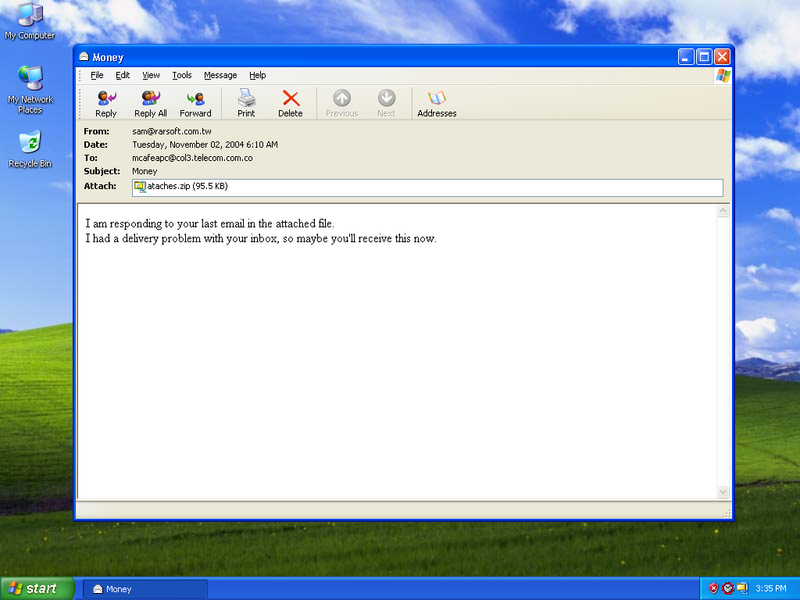The image size is (800, 600).
Task: Open the Help menu
Action: 258,76
